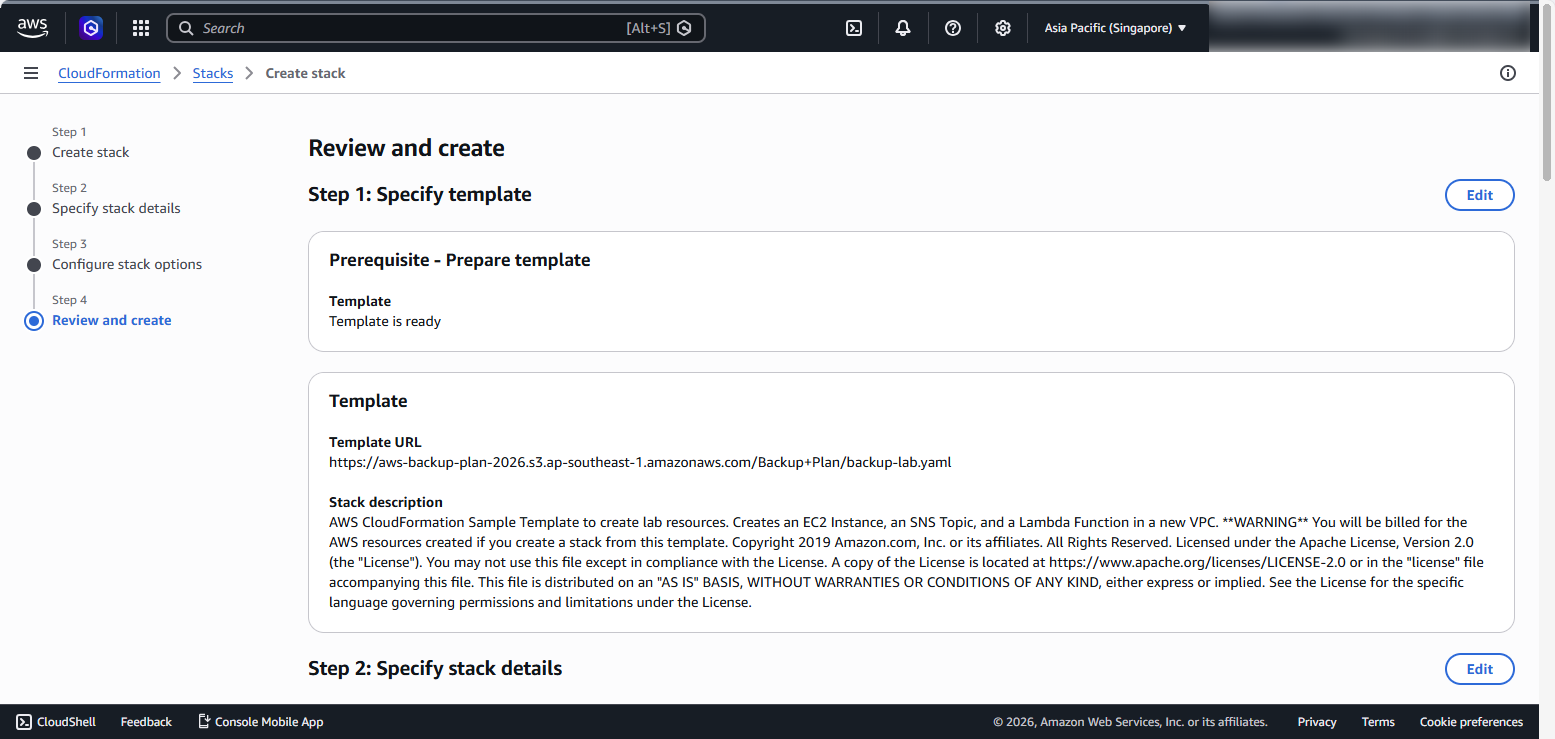The width and height of the screenshot is (1555, 739).
Task: Go to CloudFormation breadcrumb
Action: [x=109, y=73]
